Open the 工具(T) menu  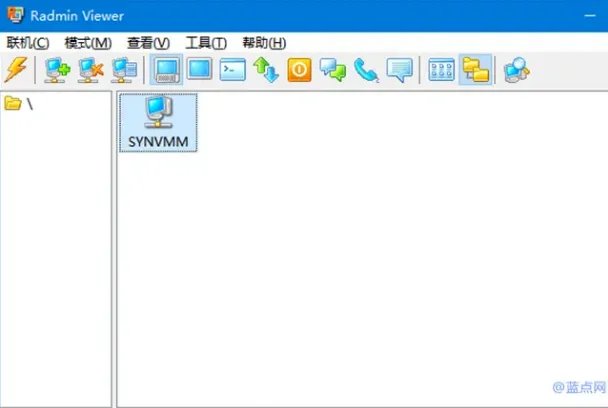(205, 43)
